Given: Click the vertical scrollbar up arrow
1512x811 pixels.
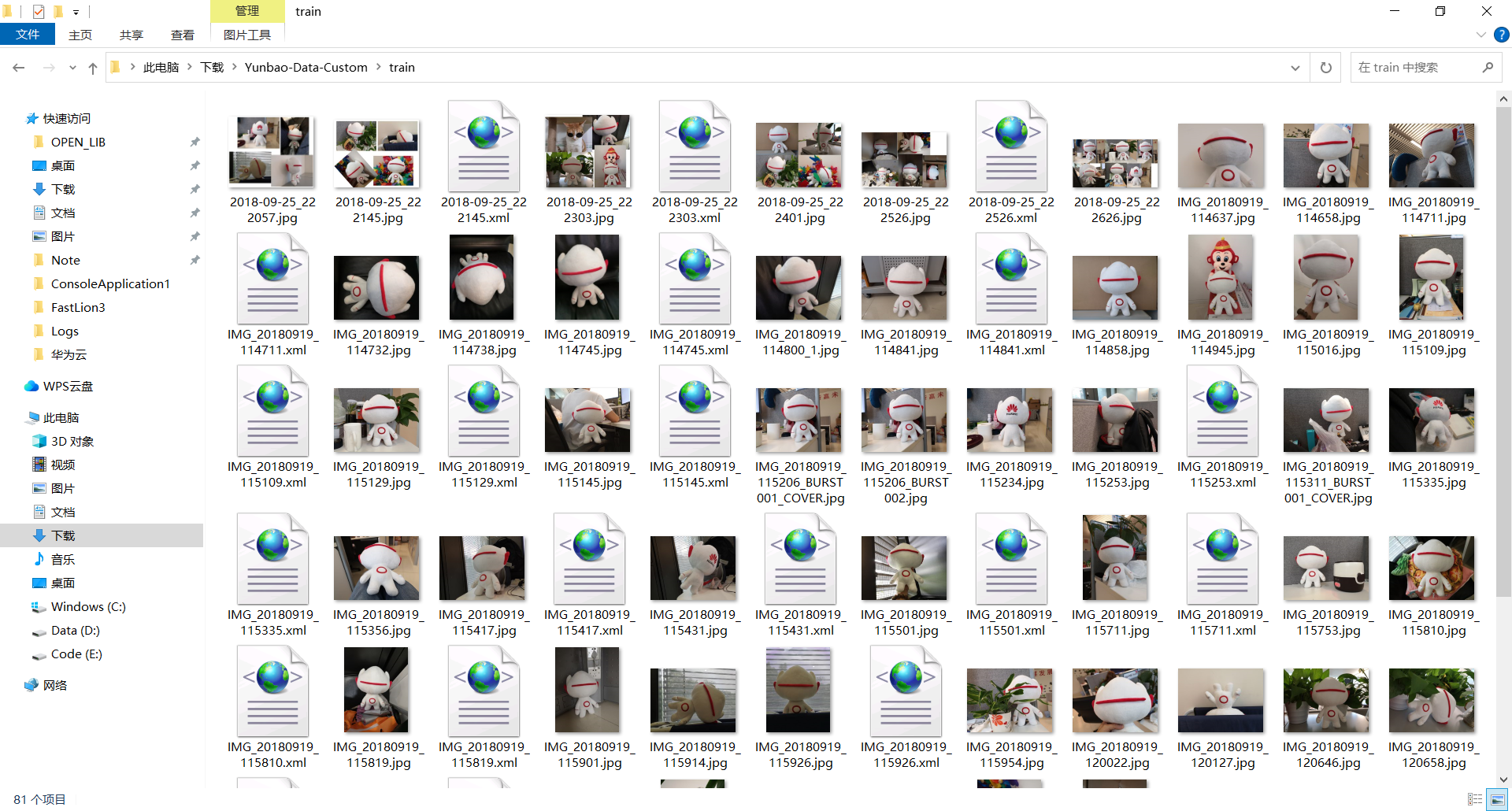Looking at the screenshot, I should pos(1503,99).
